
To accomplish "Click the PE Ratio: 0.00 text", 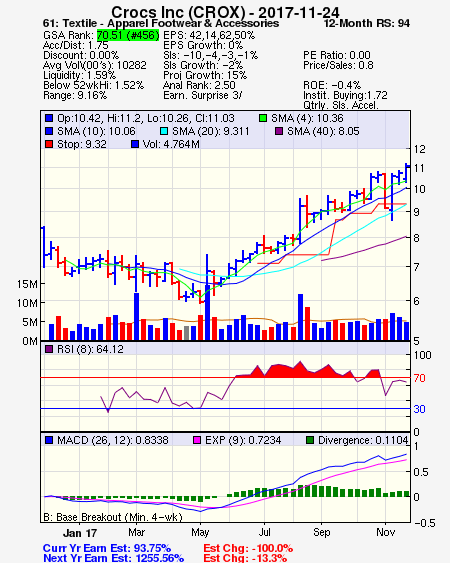I will [337, 55].
